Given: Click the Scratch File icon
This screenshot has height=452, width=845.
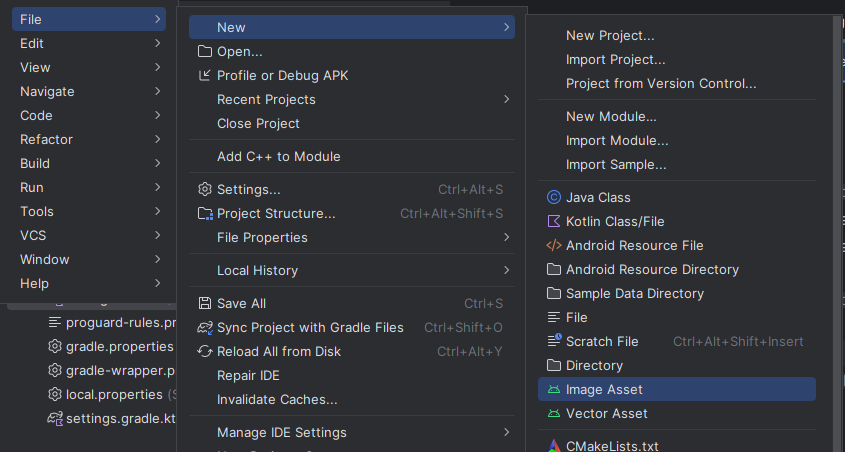Looking at the screenshot, I should [x=553, y=341].
